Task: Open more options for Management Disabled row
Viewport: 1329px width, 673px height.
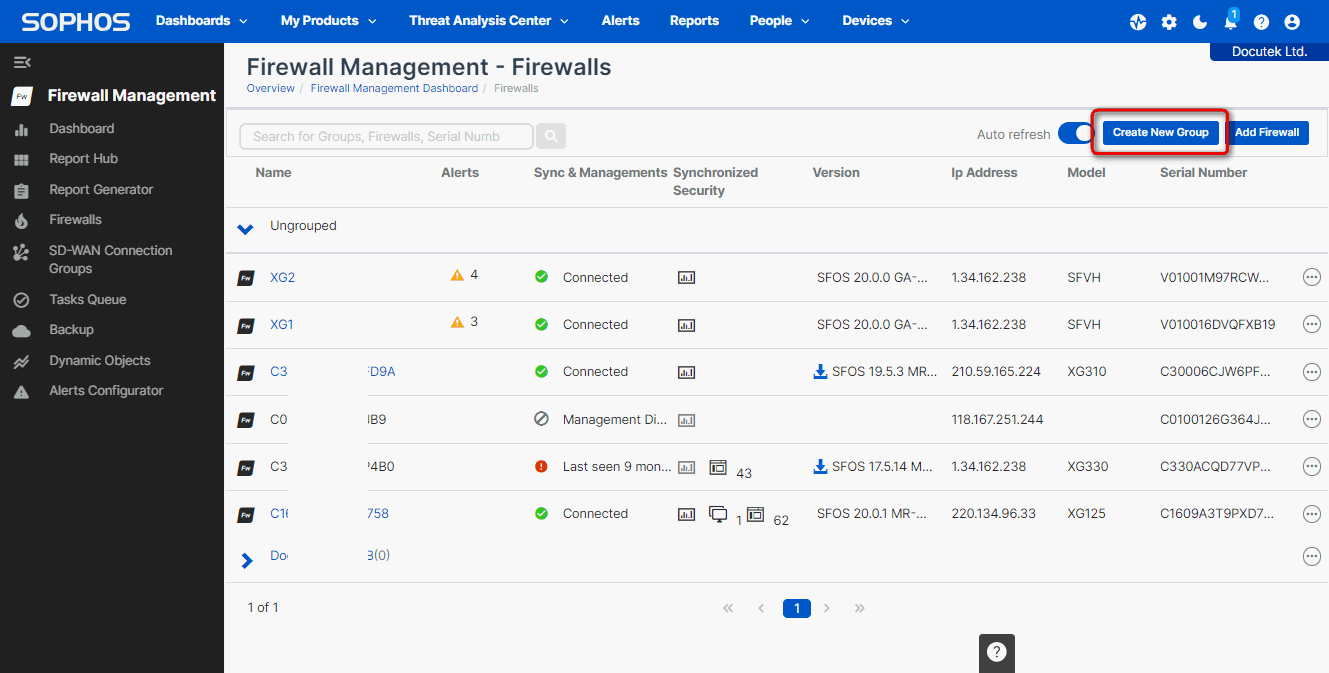Action: 1312,420
